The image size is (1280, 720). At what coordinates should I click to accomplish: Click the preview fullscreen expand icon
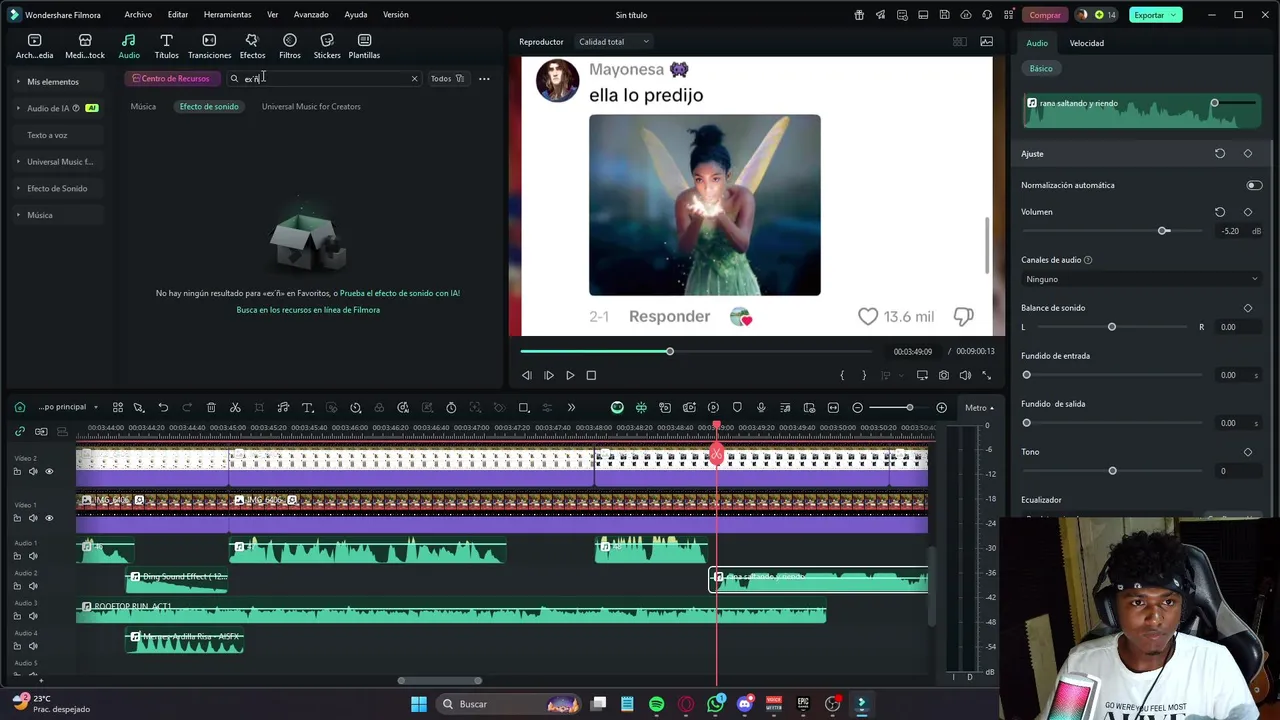click(x=986, y=375)
